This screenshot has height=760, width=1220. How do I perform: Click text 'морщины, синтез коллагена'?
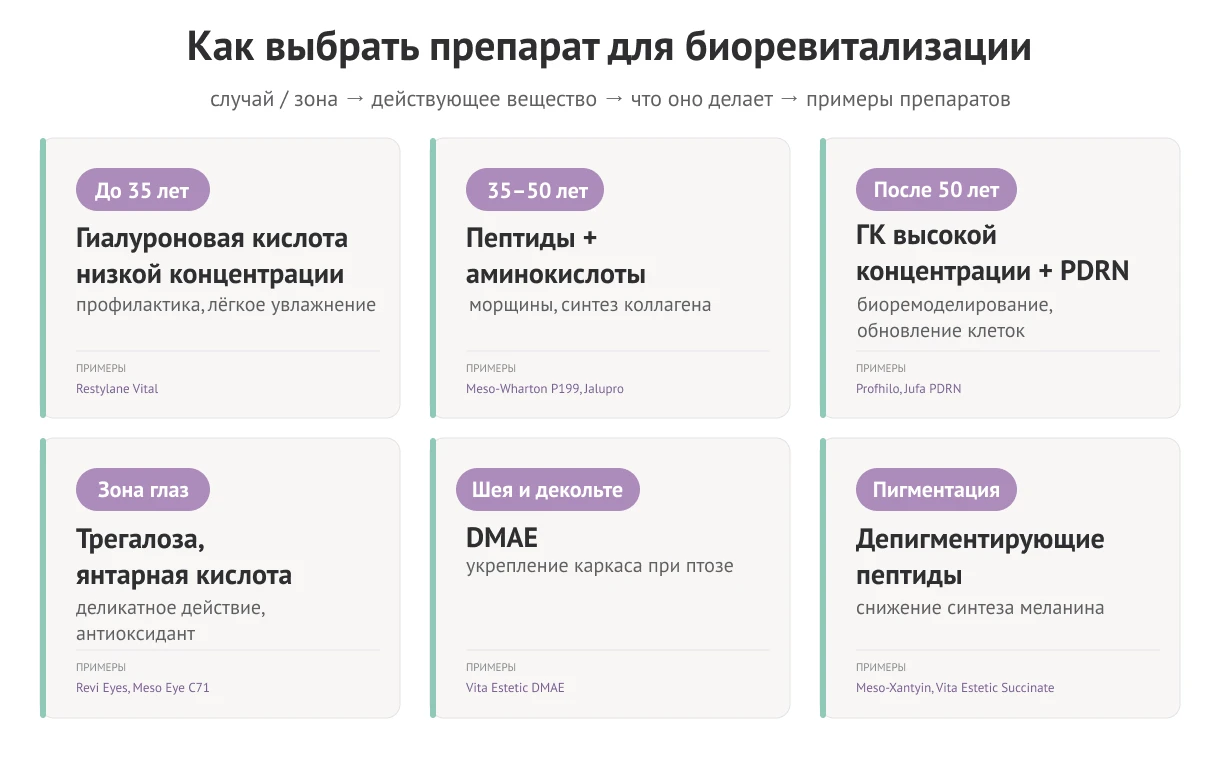590,305
